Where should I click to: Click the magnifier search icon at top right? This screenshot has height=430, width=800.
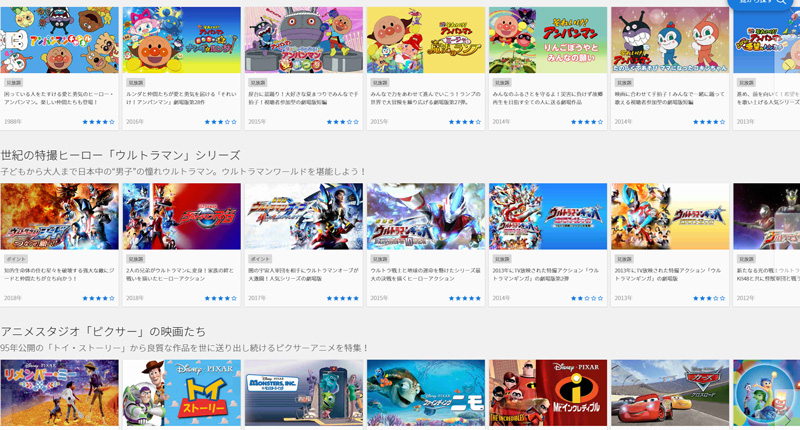click(781, 2)
